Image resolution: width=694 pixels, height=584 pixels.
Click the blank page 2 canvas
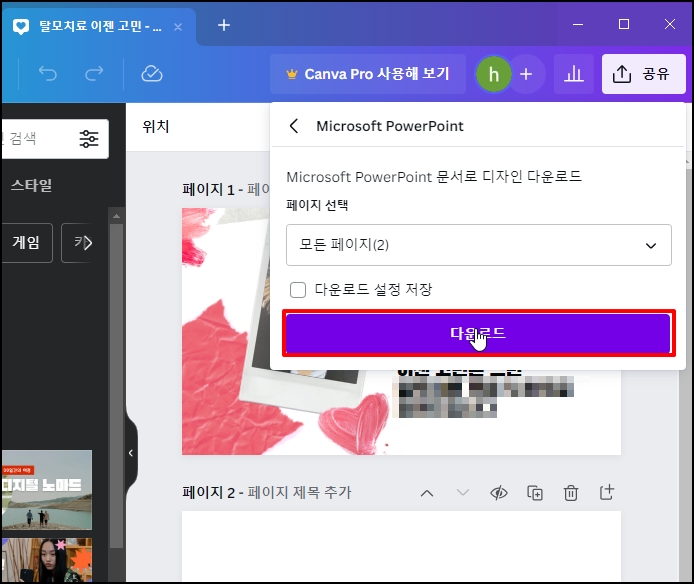[x=401, y=546]
